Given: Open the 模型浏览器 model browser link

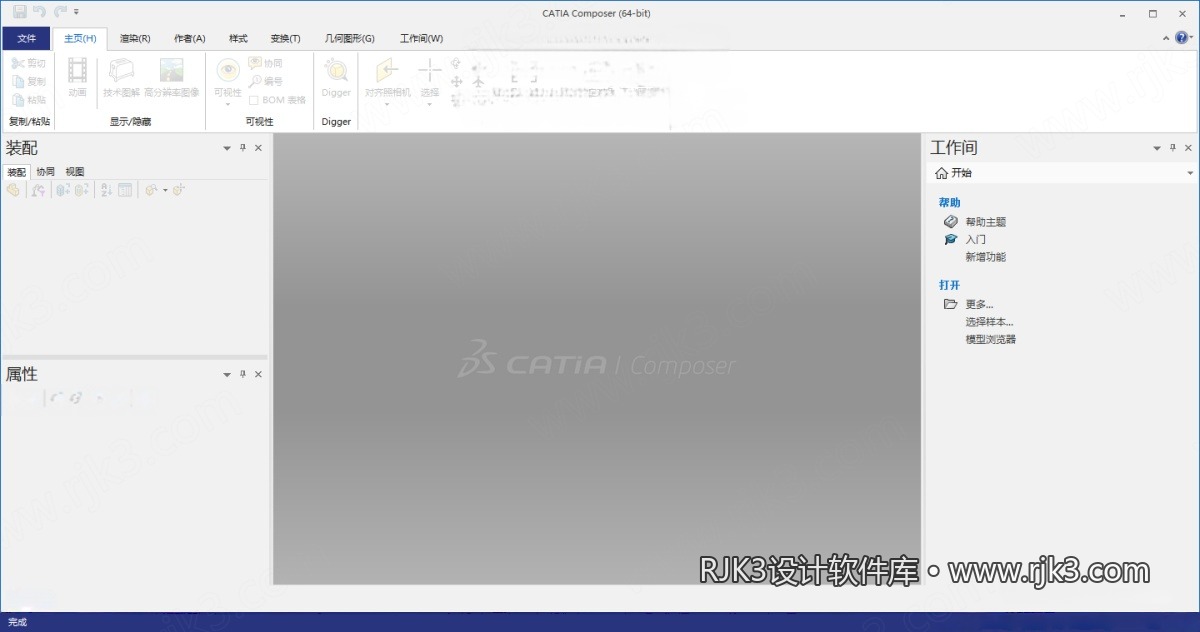Looking at the screenshot, I should coord(990,339).
